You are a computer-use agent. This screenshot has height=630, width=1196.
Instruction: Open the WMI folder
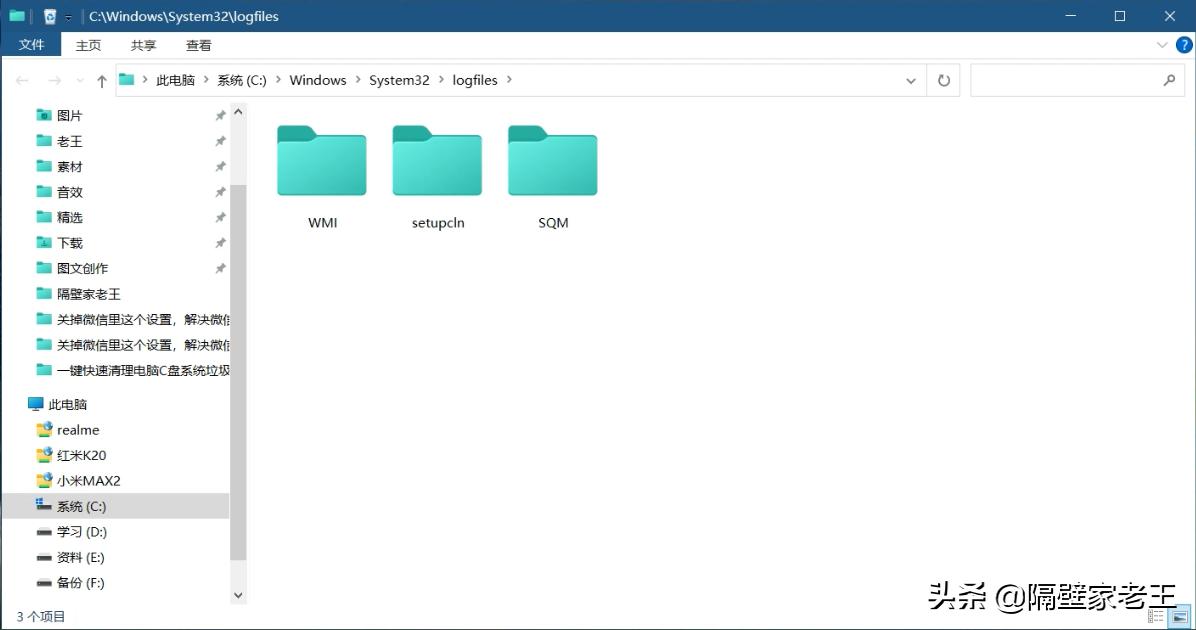(322, 177)
